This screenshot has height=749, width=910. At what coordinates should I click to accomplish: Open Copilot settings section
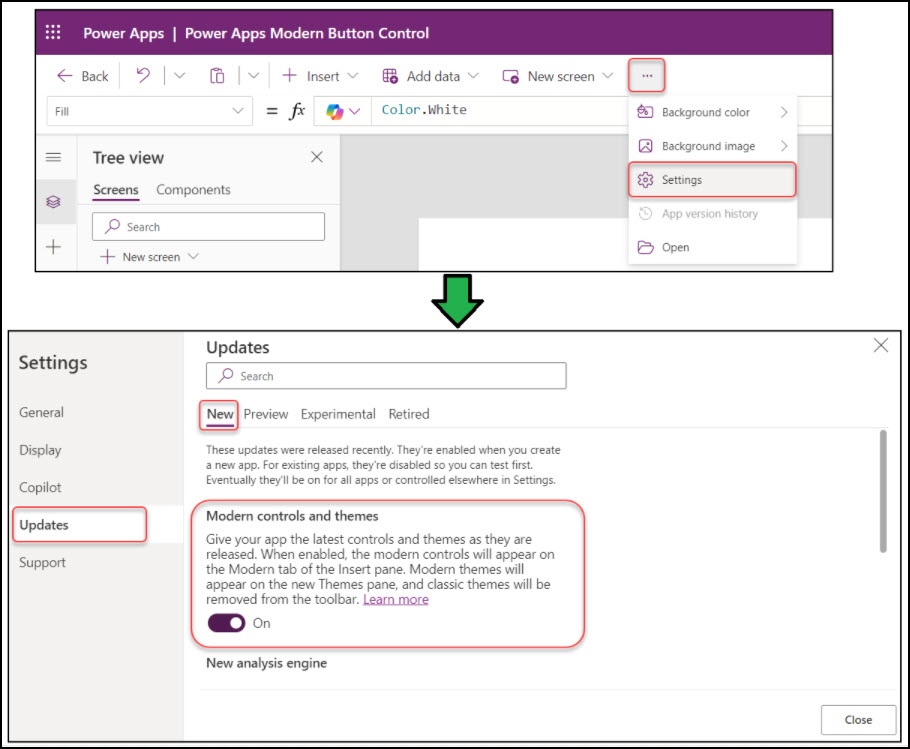tap(40, 487)
